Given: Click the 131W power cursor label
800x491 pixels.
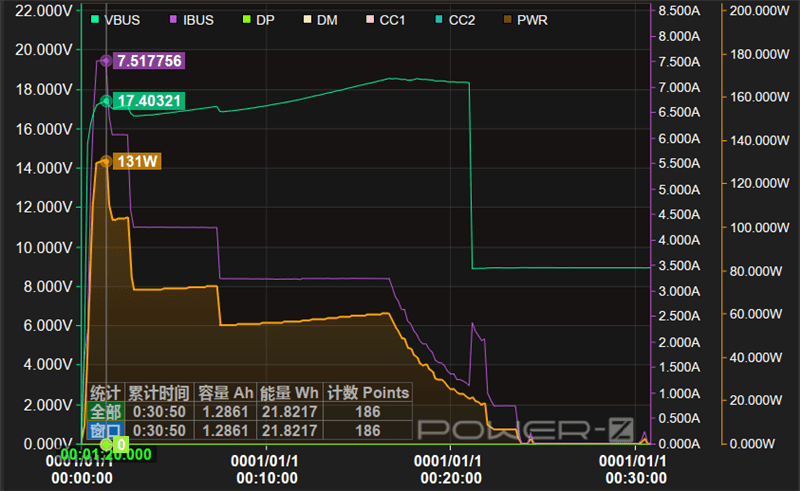Looking at the screenshot, I should (137, 161).
